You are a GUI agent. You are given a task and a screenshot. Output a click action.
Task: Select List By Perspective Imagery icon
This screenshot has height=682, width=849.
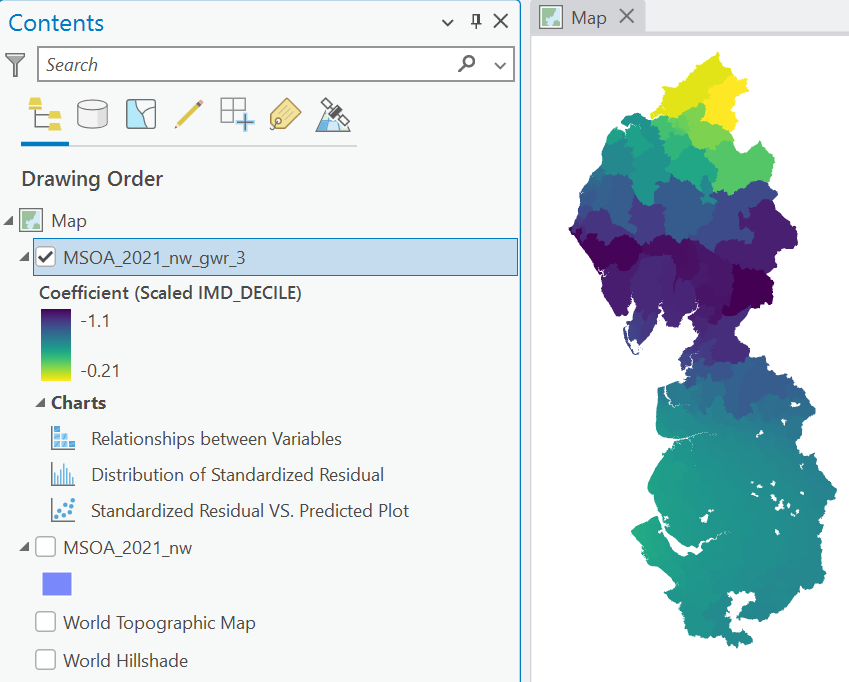tap(332, 114)
